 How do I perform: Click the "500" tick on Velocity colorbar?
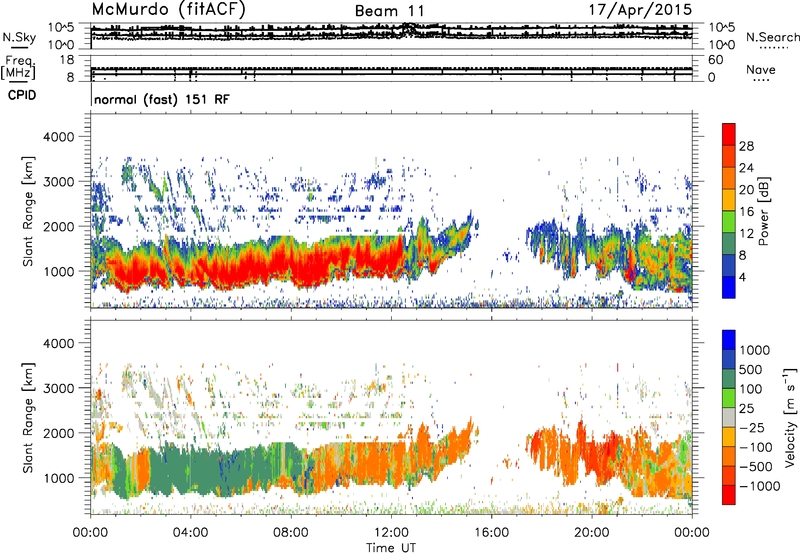(751, 370)
